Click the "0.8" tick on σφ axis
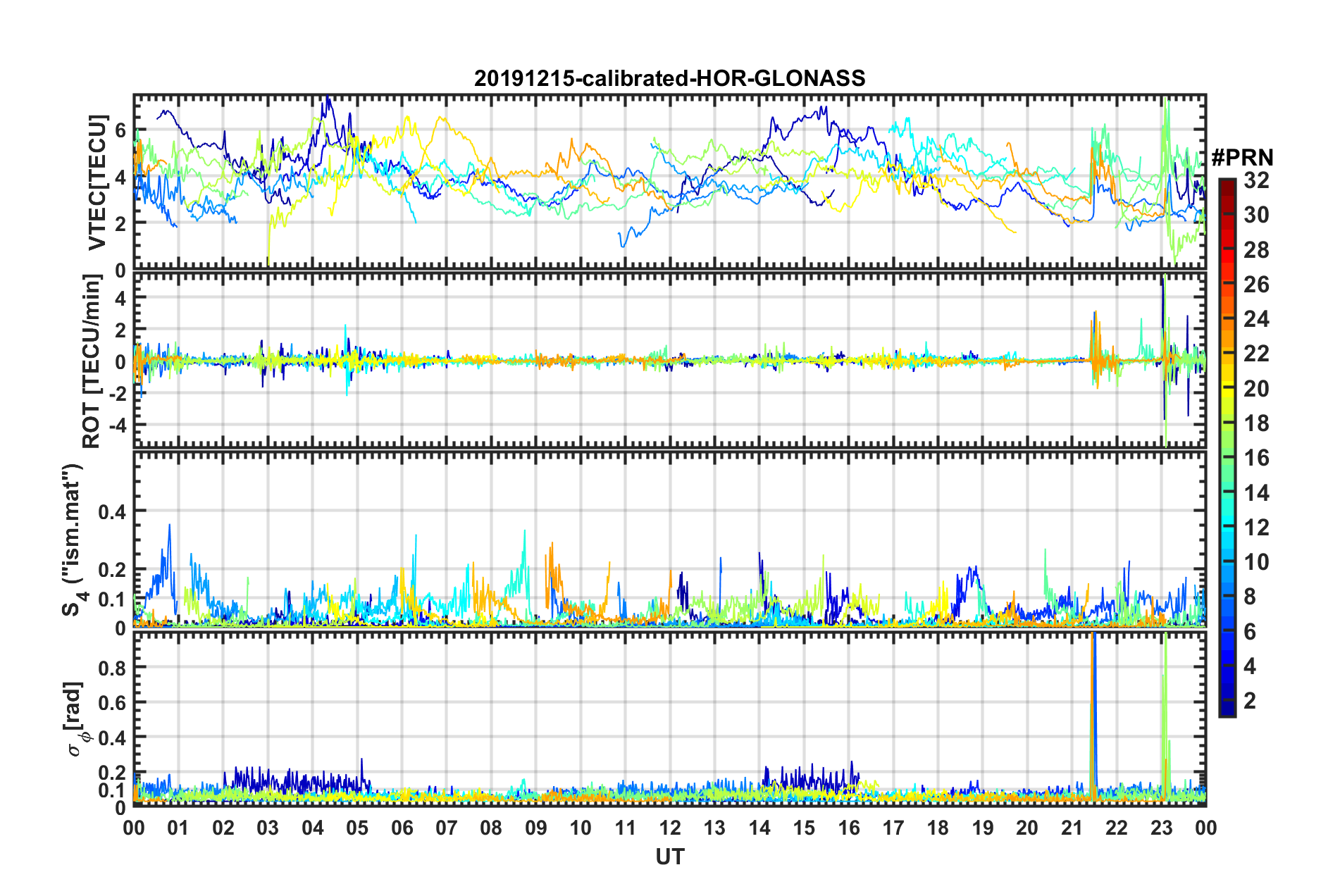Screen dimensions: 1340x896 (x=113, y=667)
